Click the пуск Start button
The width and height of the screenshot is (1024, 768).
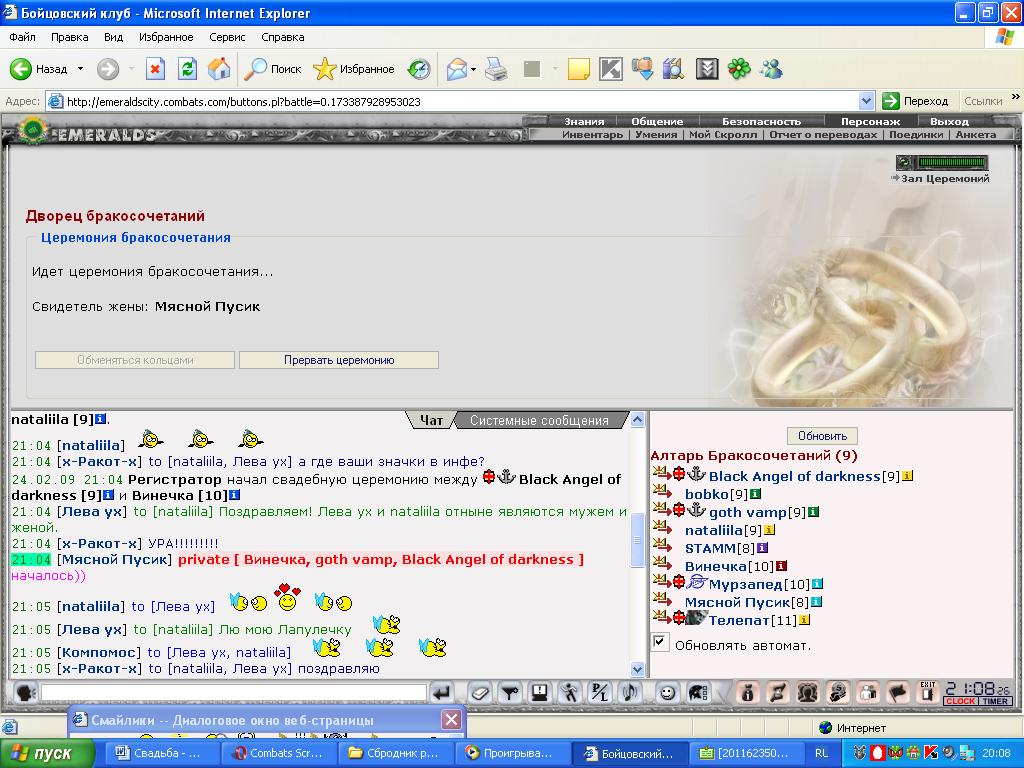[47, 753]
